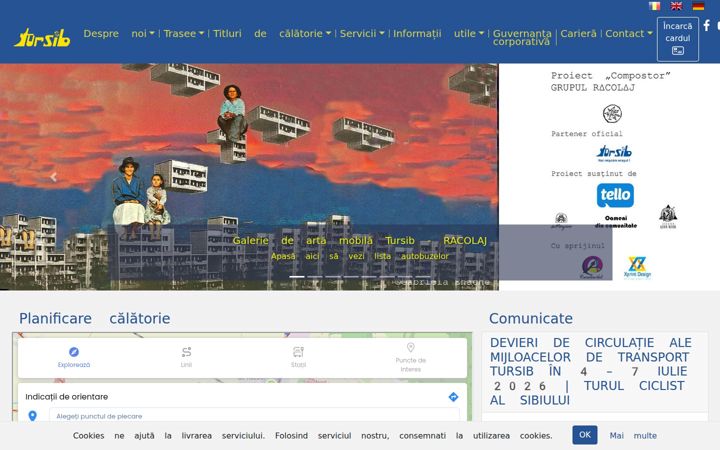Accept cookies with OK button

(x=585, y=435)
